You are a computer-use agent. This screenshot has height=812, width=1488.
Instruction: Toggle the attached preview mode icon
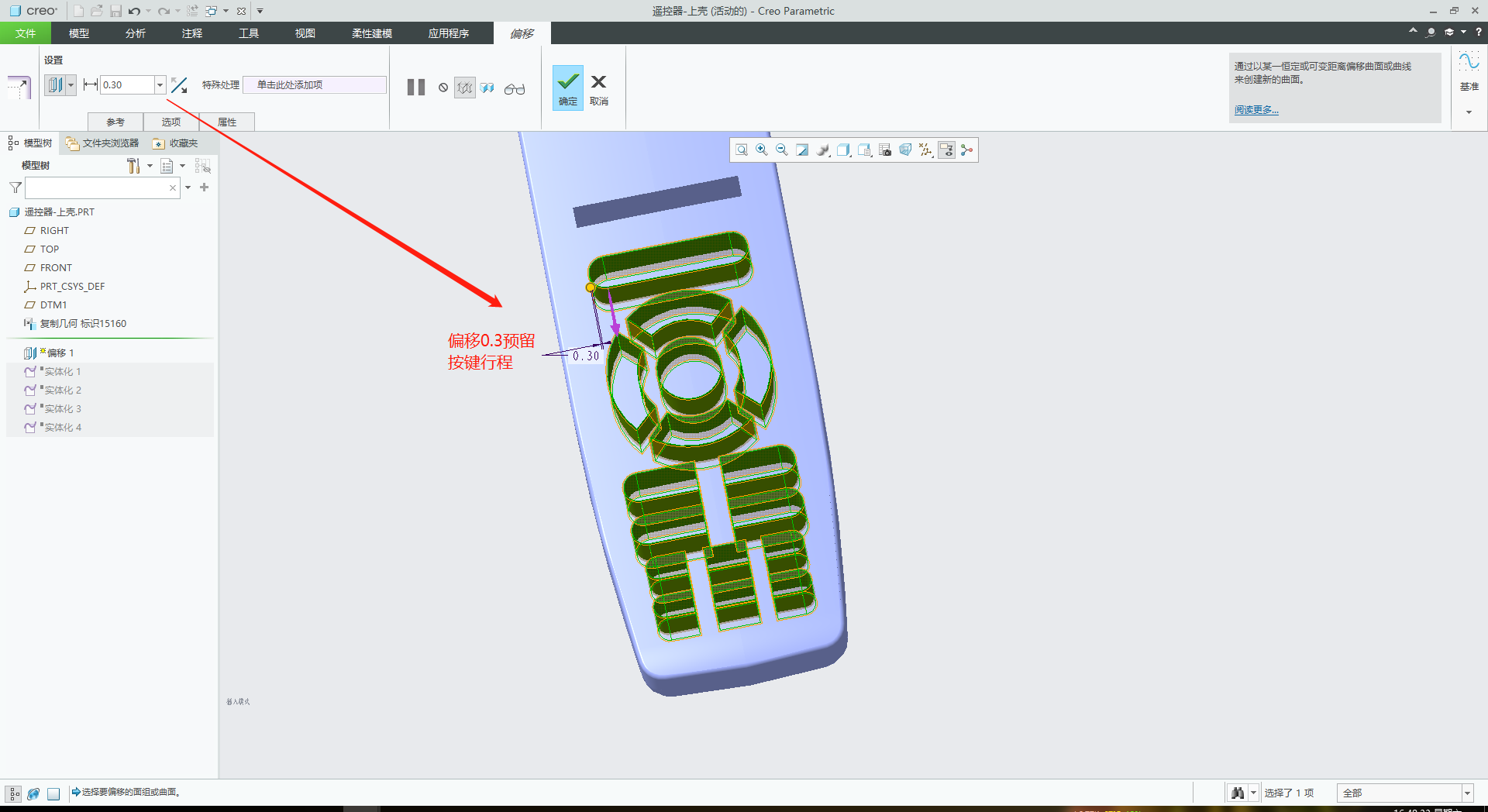pyautogui.click(x=487, y=88)
